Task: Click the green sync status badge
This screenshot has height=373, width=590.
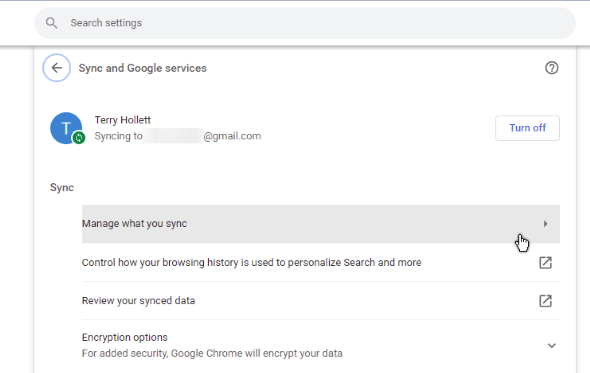Action: point(79,138)
